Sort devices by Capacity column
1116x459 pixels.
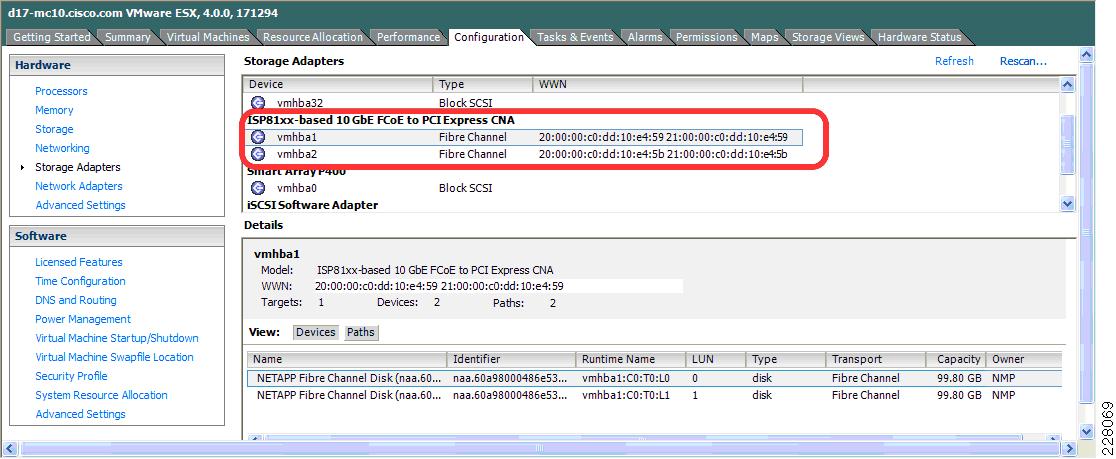pos(956,359)
